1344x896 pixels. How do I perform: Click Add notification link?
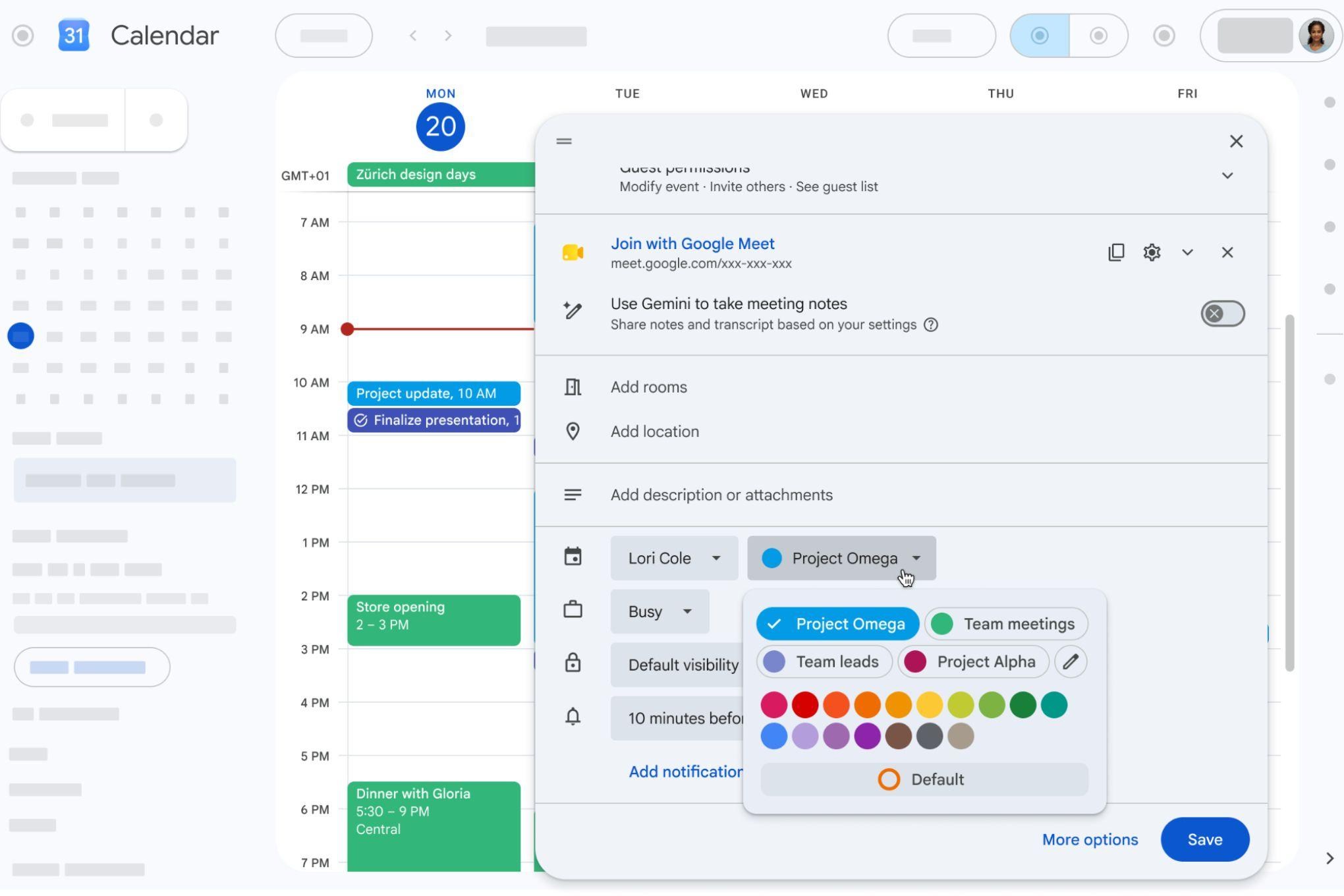[686, 771]
